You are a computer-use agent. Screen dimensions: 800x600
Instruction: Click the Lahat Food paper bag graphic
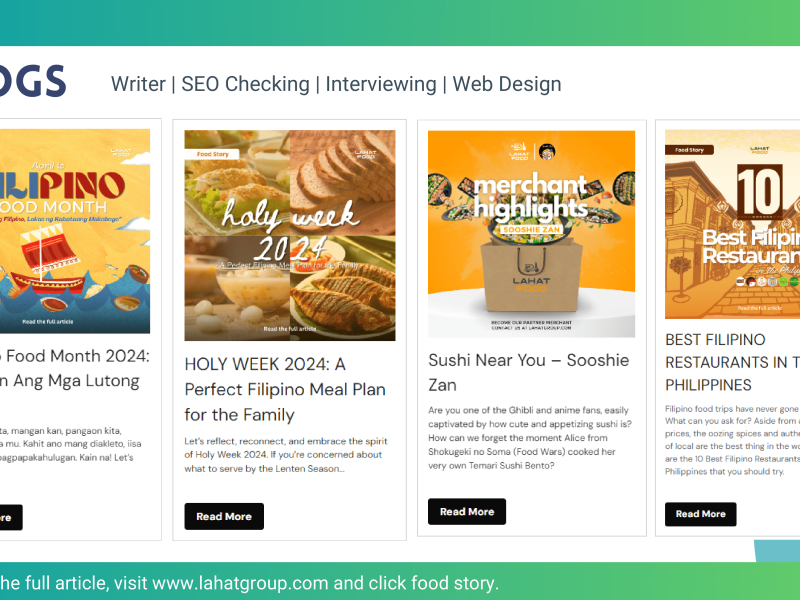[531, 276]
